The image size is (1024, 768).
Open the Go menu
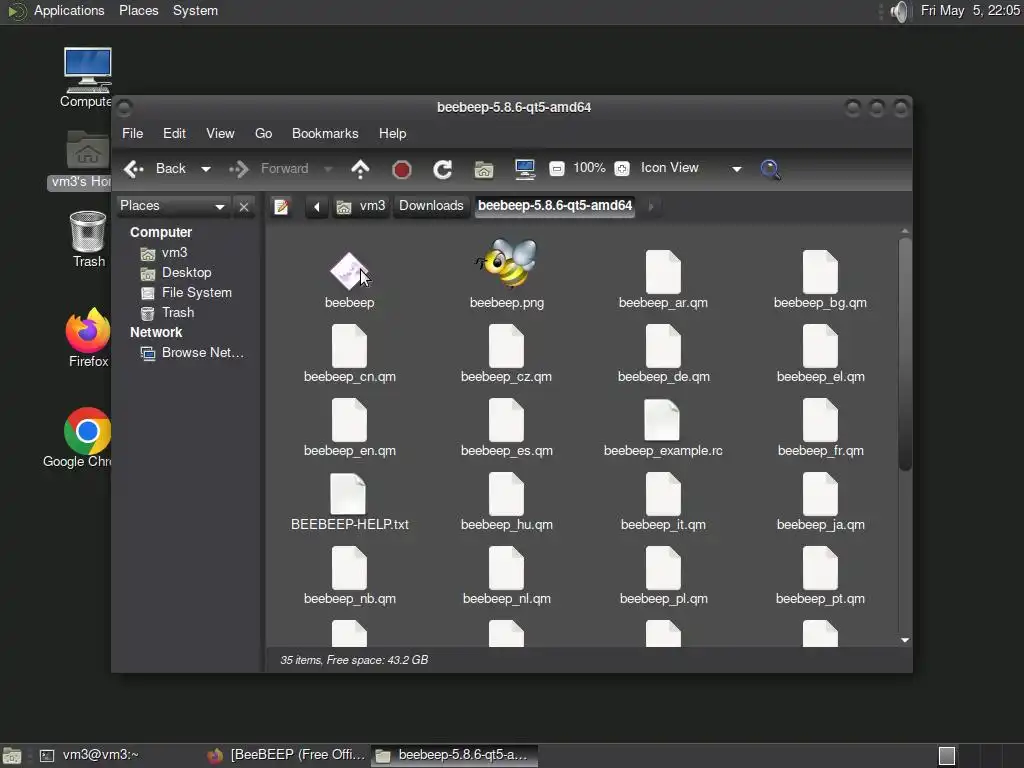[263, 133]
